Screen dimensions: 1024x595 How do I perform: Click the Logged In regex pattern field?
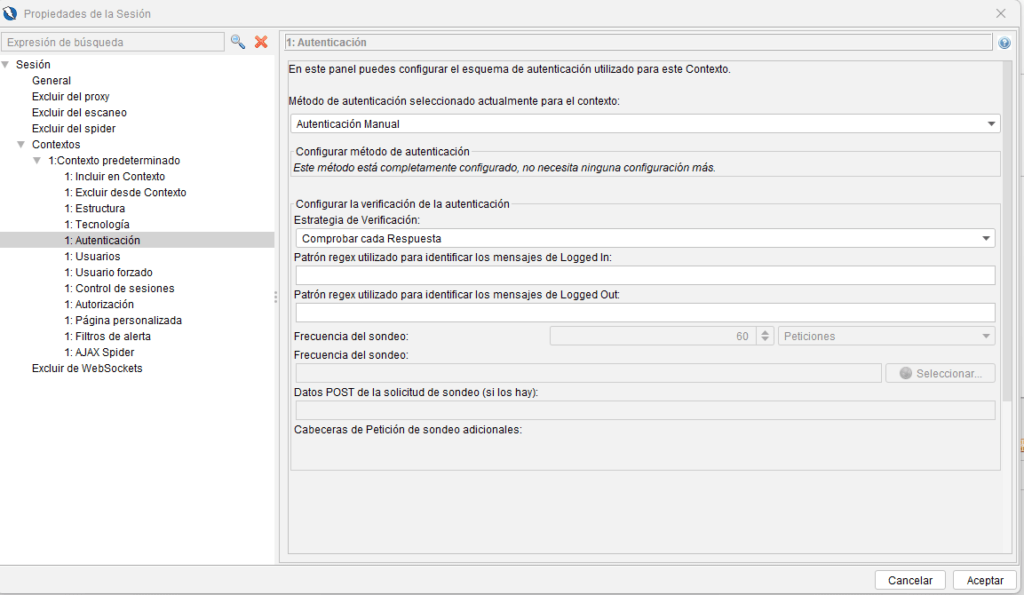click(644, 276)
